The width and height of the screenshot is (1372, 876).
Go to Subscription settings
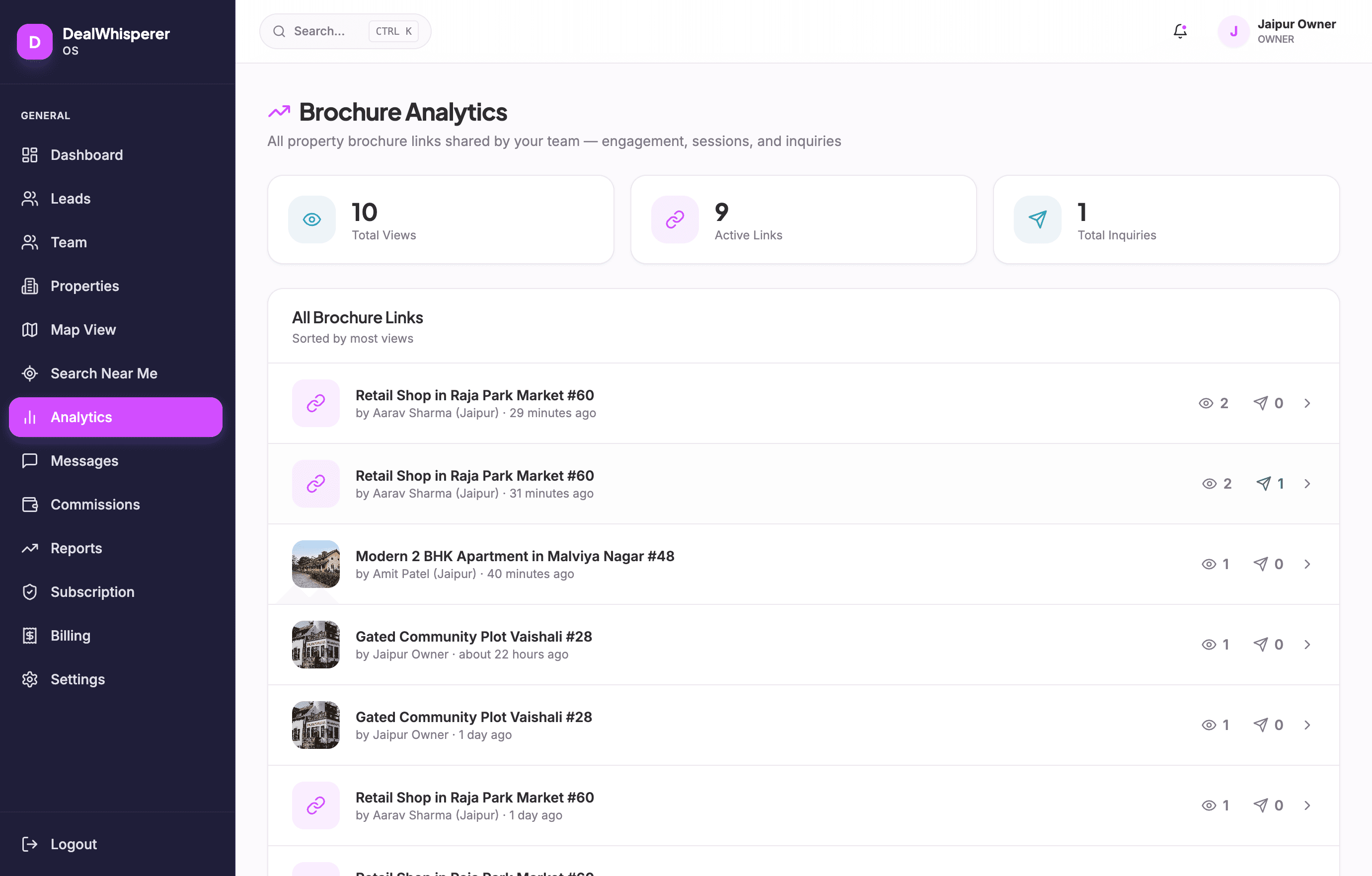(116, 592)
